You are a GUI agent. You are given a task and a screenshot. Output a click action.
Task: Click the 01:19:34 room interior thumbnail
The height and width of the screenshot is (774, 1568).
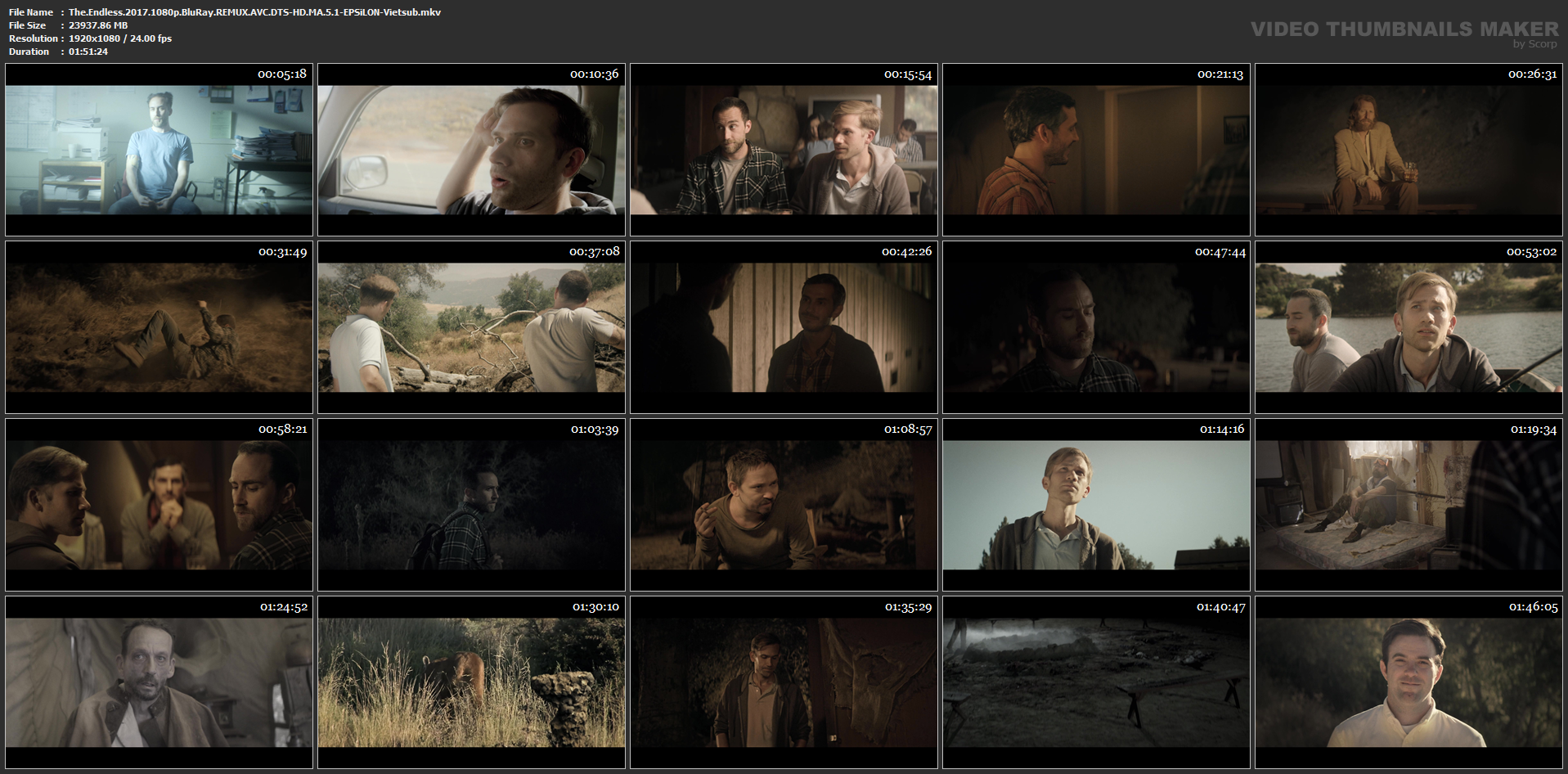[1409, 505]
